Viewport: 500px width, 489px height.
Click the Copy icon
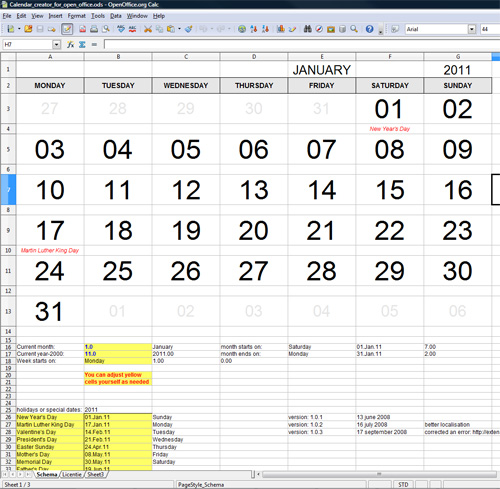coord(159,29)
